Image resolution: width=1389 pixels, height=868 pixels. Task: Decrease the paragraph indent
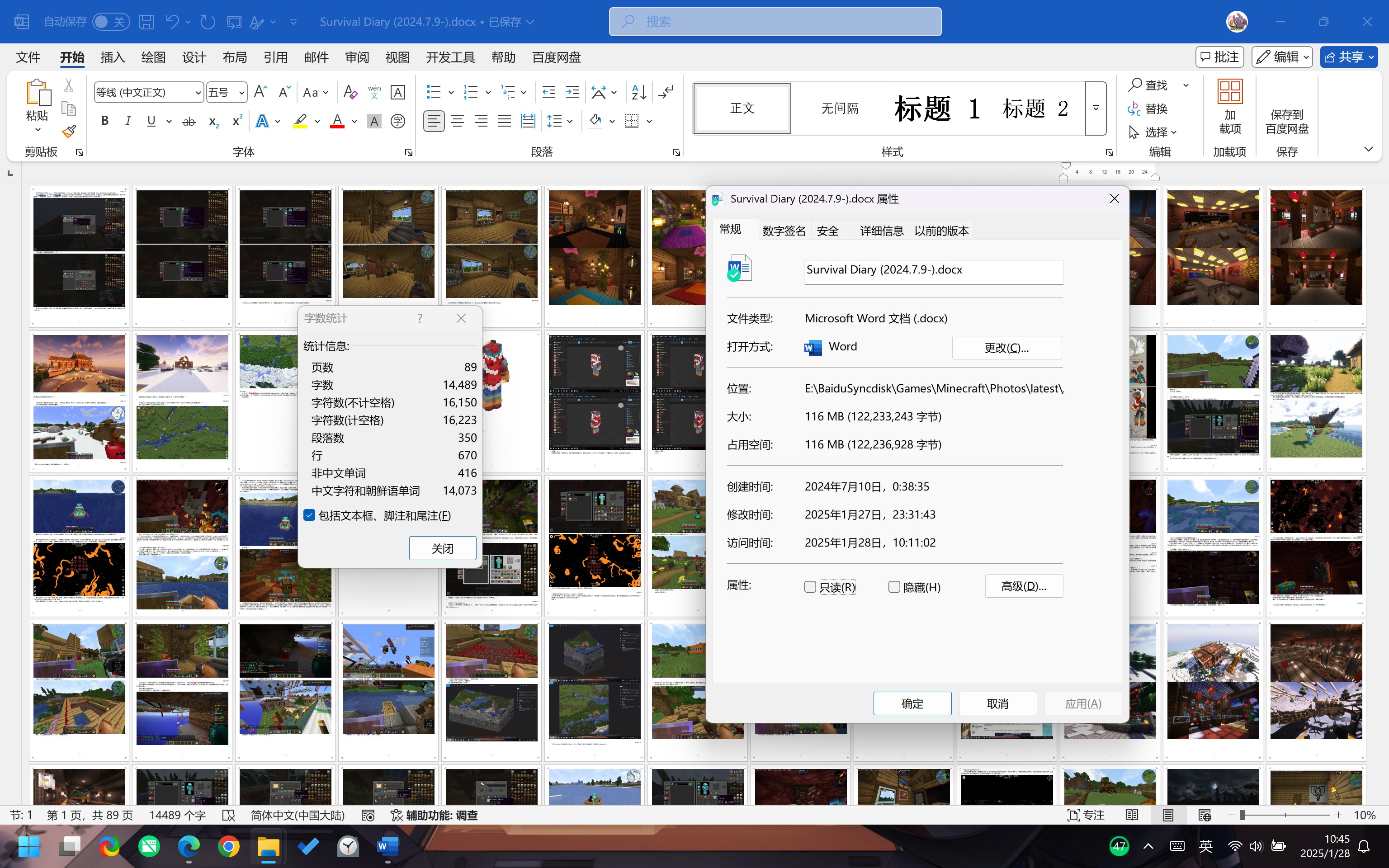[x=549, y=92]
